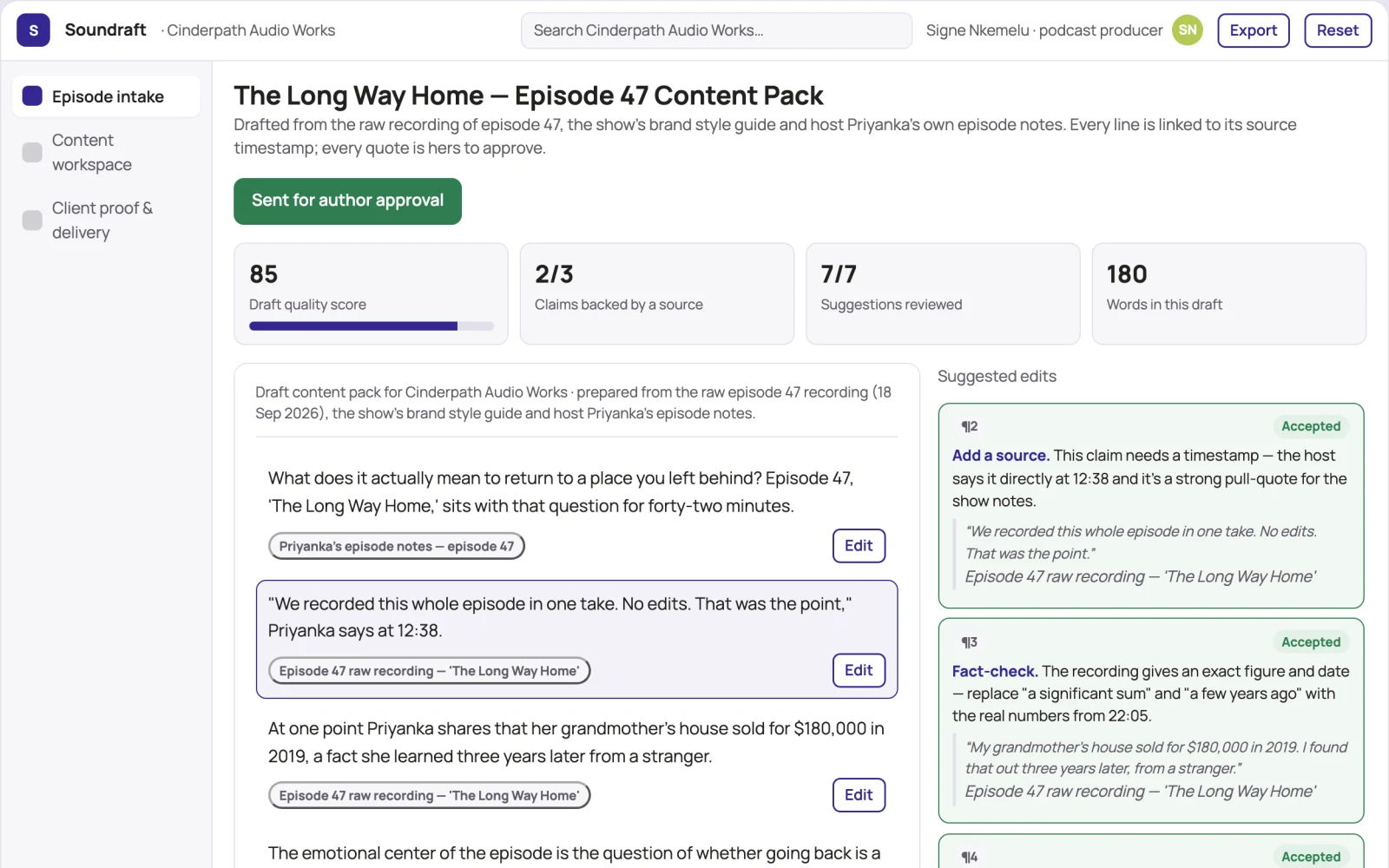Select the ¶2 Add a source suggestion card

click(x=1150, y=506)
